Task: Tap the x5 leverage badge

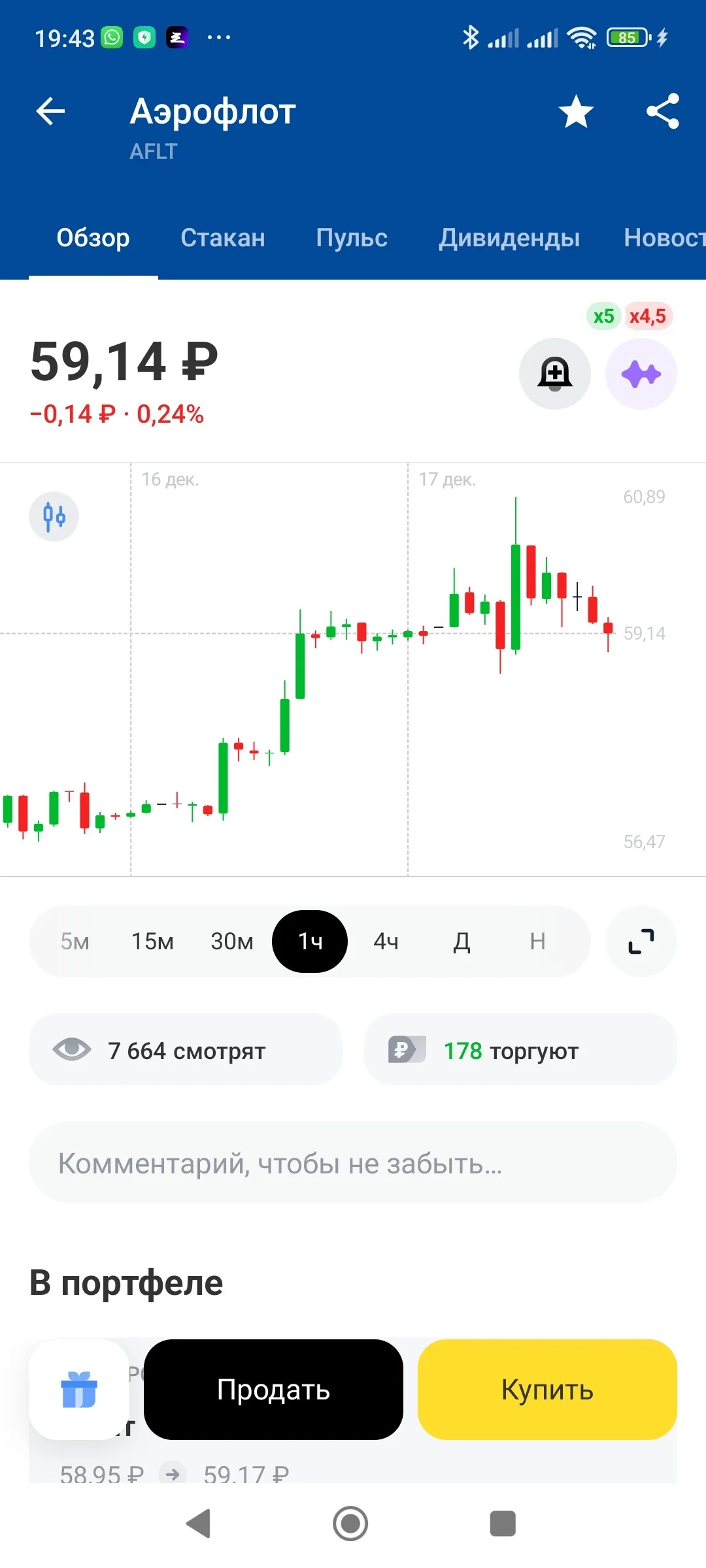Action: (x=603, y=316)
